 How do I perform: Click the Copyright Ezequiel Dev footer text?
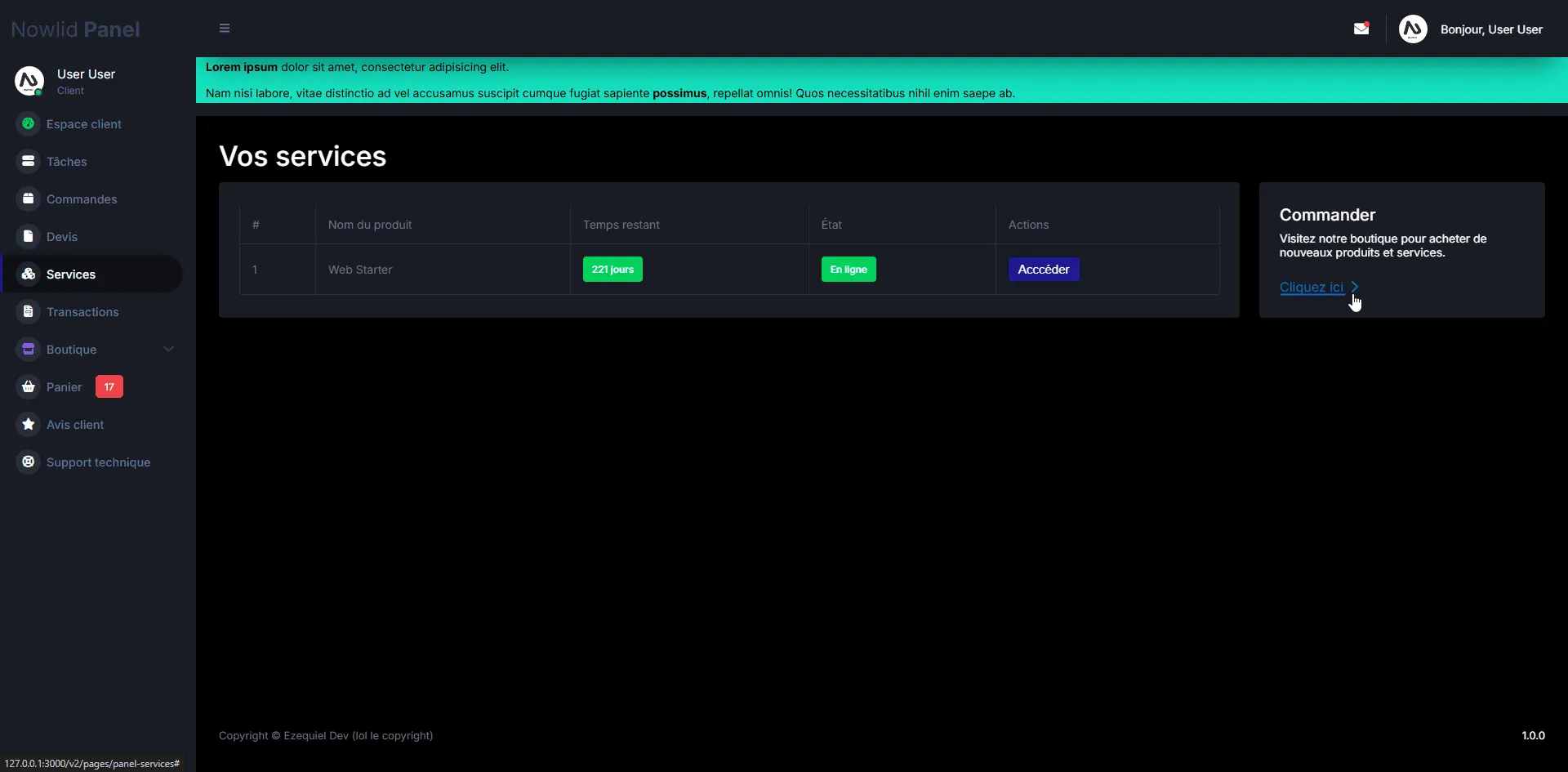coord(326,735)
